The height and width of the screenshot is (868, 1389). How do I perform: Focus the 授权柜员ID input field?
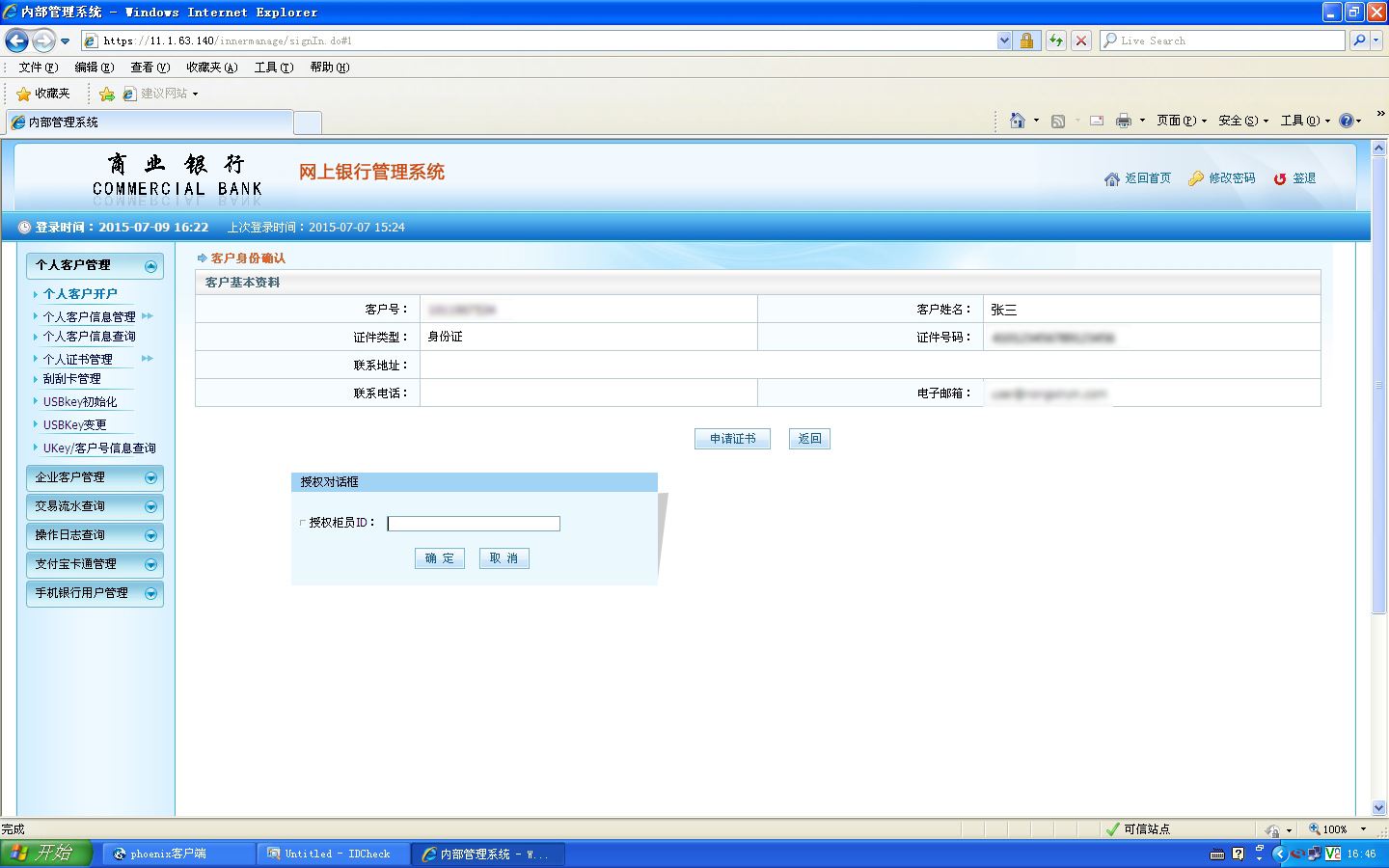point(474,524)
